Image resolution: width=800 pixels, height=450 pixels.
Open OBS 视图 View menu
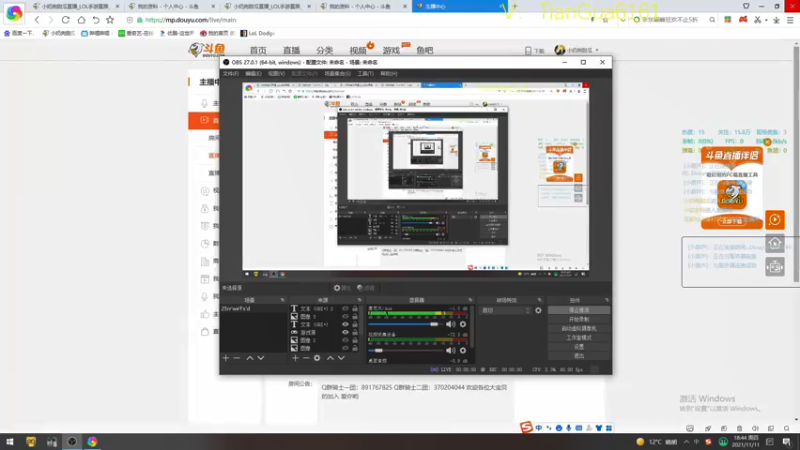(277, 73)
